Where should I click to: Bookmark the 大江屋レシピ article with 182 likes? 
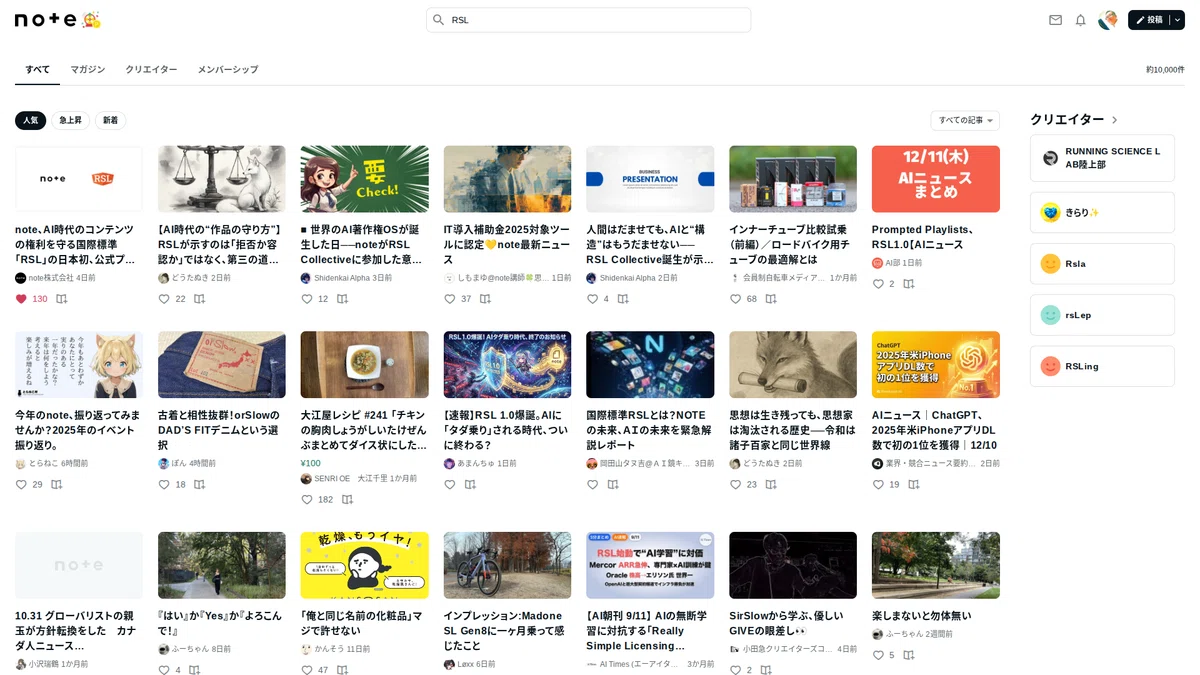pyautogui.click(x=347, y=500)
